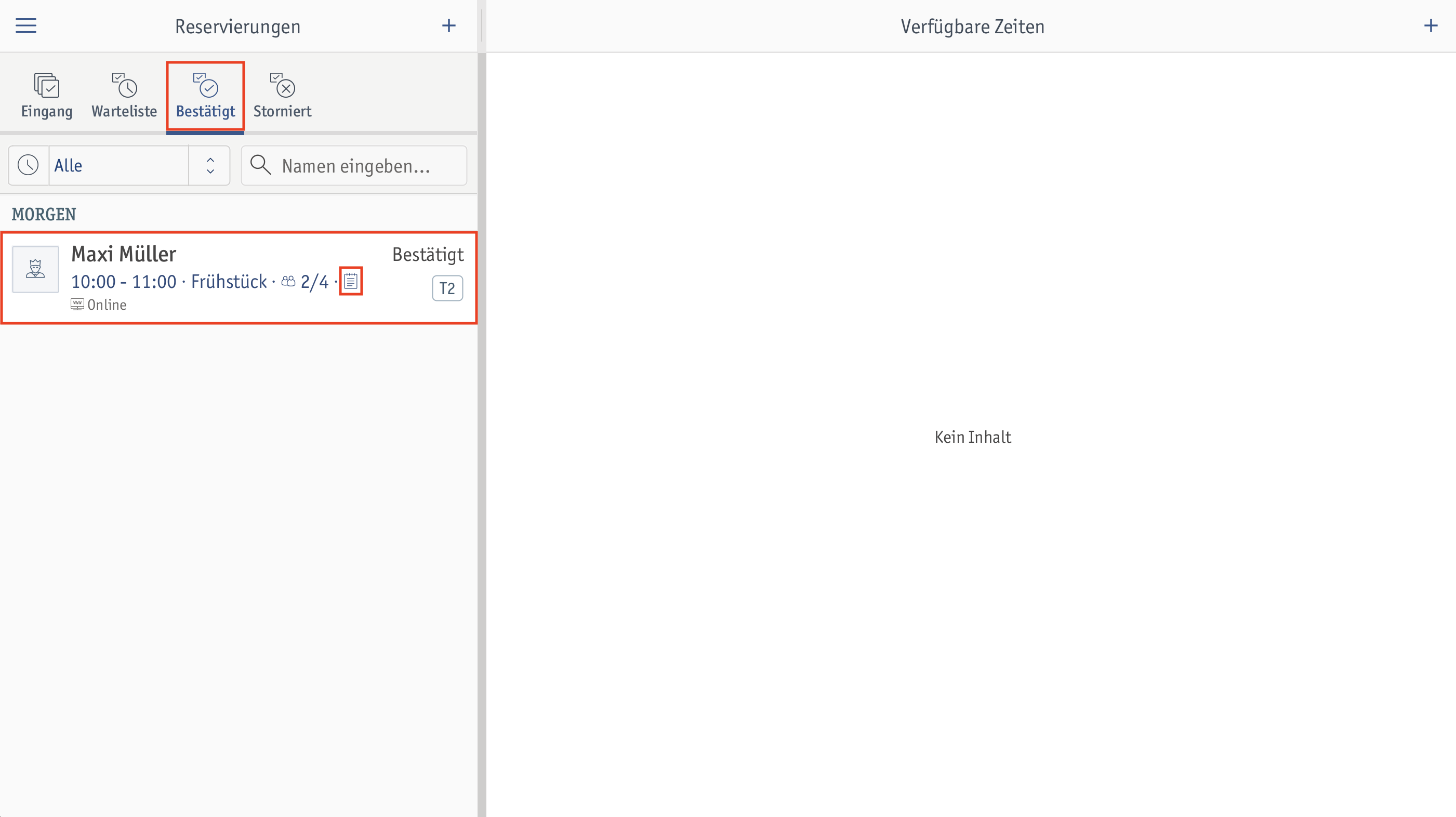
Task: Click the Bestätigt status label on reservation
Action: tap(428, 255)
